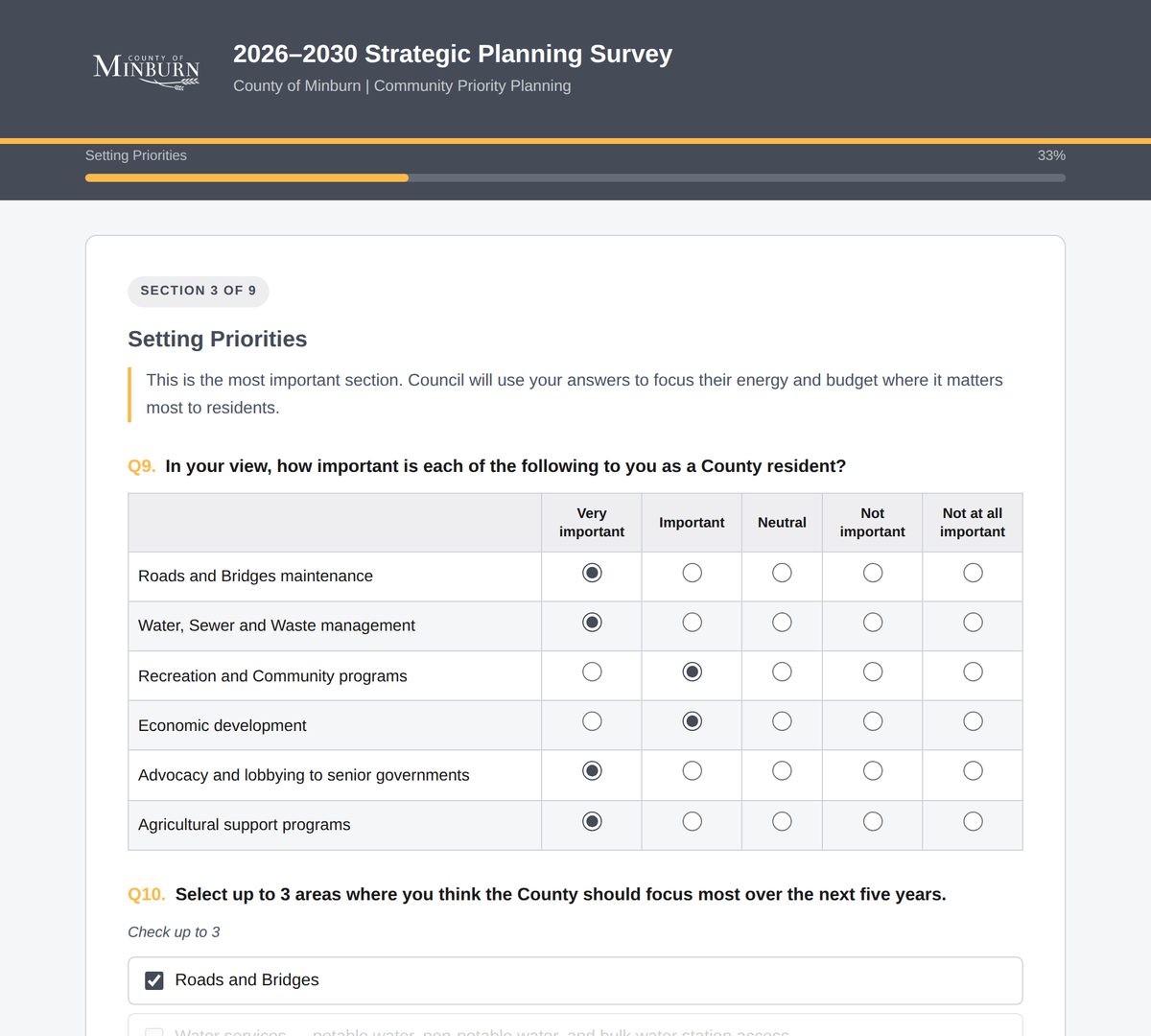Click the Setting Priorities heading
The width and height of the screenshot is (1151, 1036).
click(218, 339)
